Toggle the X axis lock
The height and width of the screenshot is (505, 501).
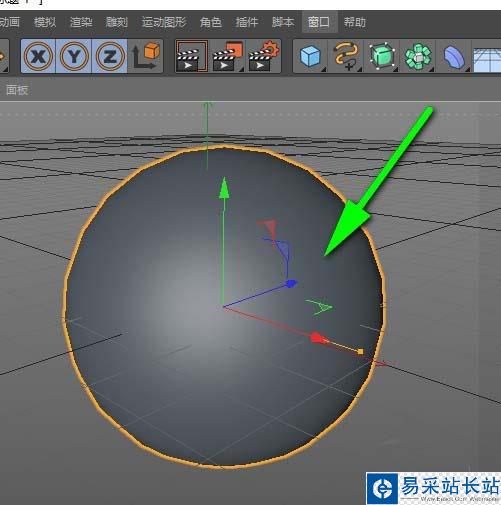38,56
